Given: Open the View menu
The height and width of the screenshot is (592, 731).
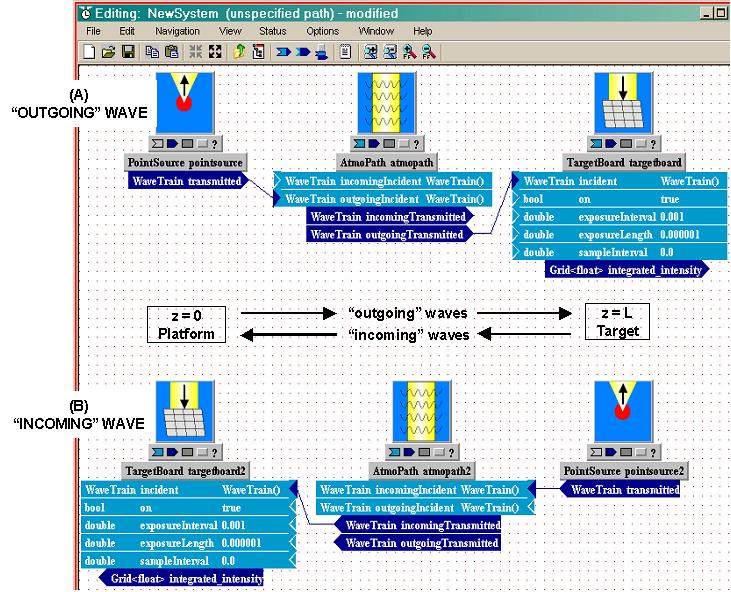Looking at the screenshot, I should pyautogui.click(x=230, y=31).
